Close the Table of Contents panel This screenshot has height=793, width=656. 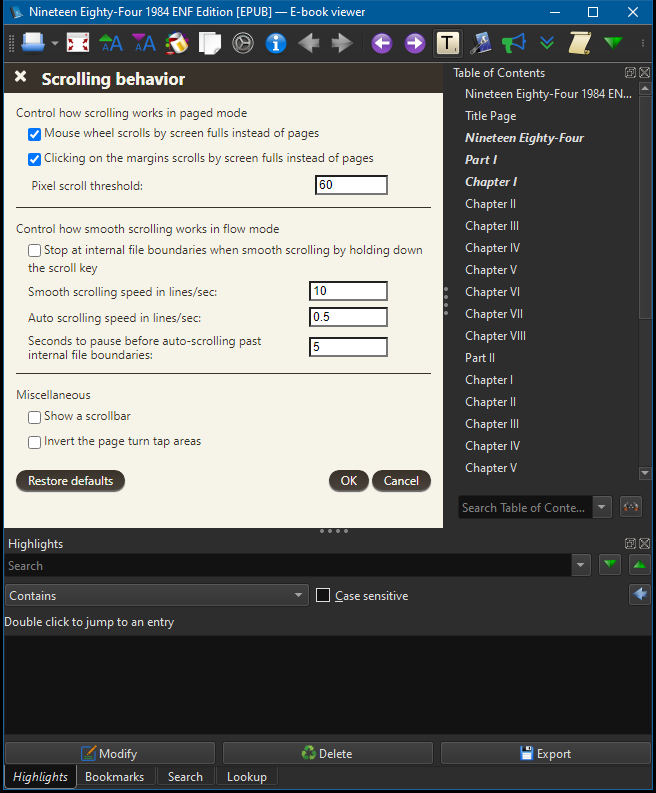click(644, 72)
